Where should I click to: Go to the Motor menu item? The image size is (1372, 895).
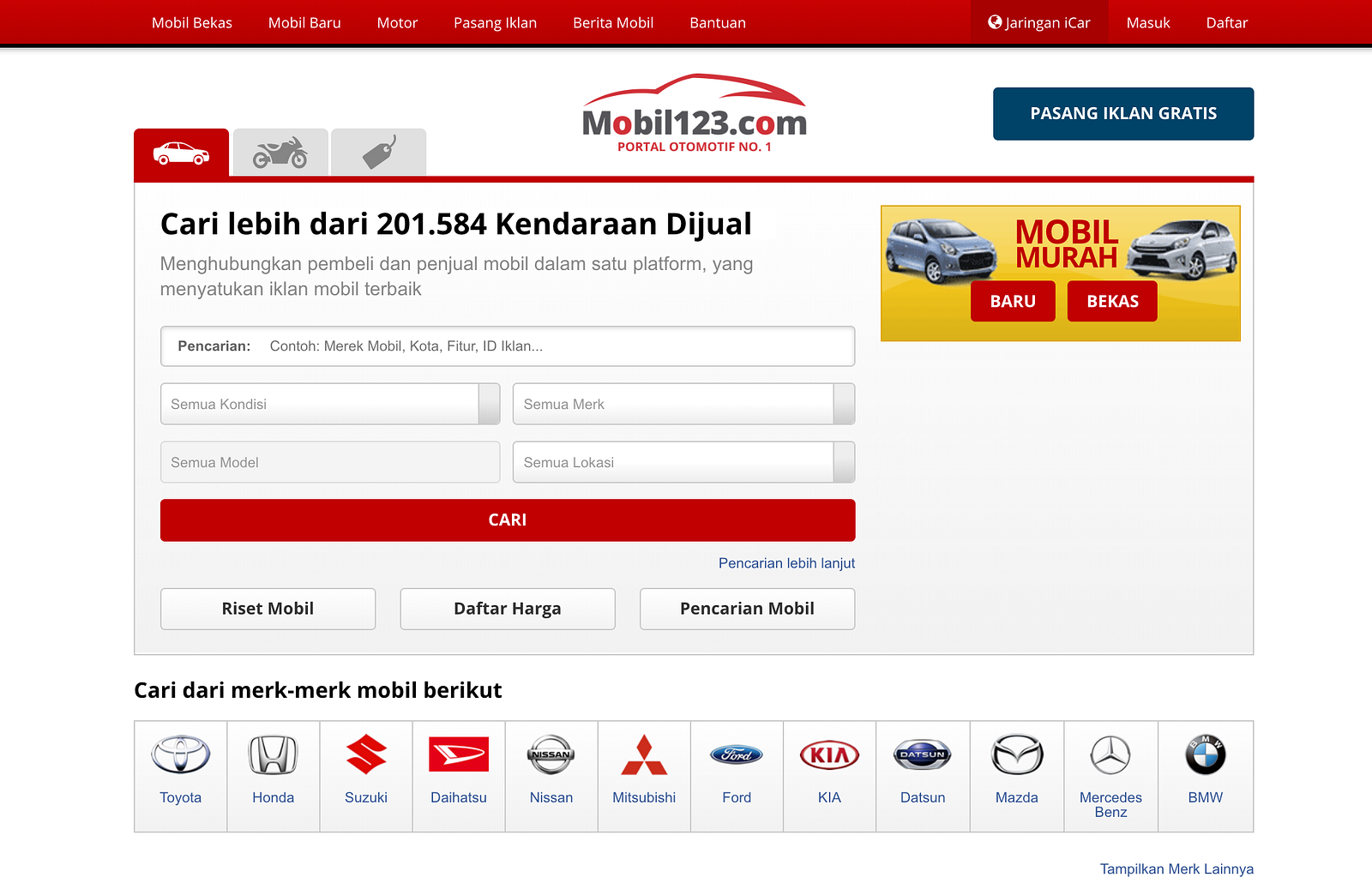[397, 23]
